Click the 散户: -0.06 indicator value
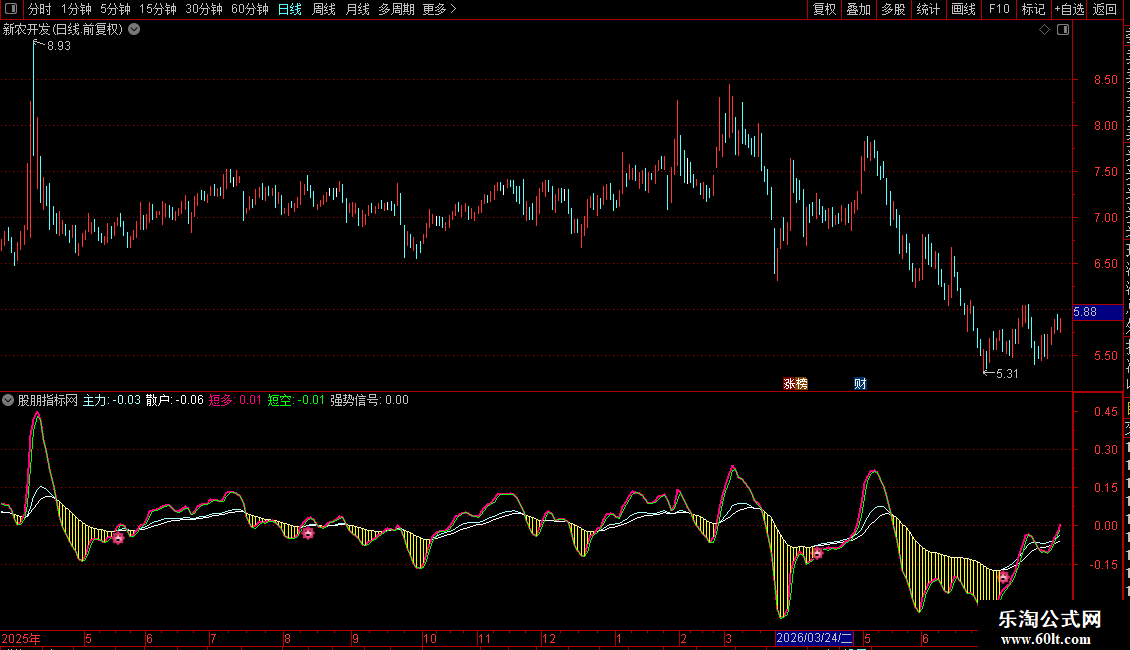 (x=174, y=400)
